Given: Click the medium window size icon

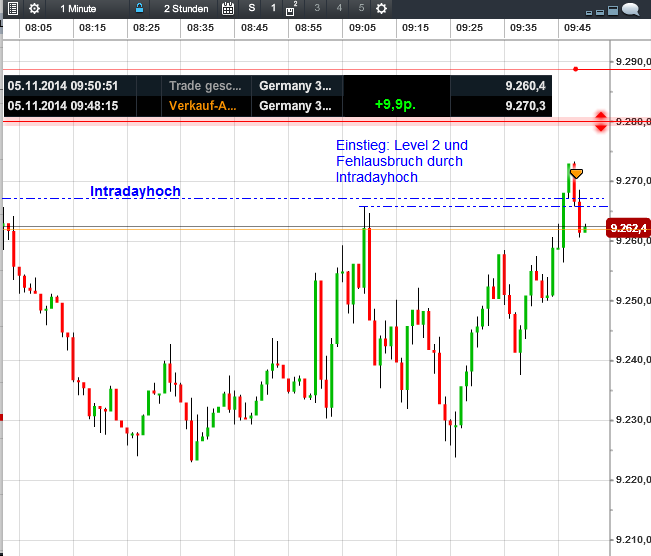Looking at the screenshot, I should tap(600, 12).
